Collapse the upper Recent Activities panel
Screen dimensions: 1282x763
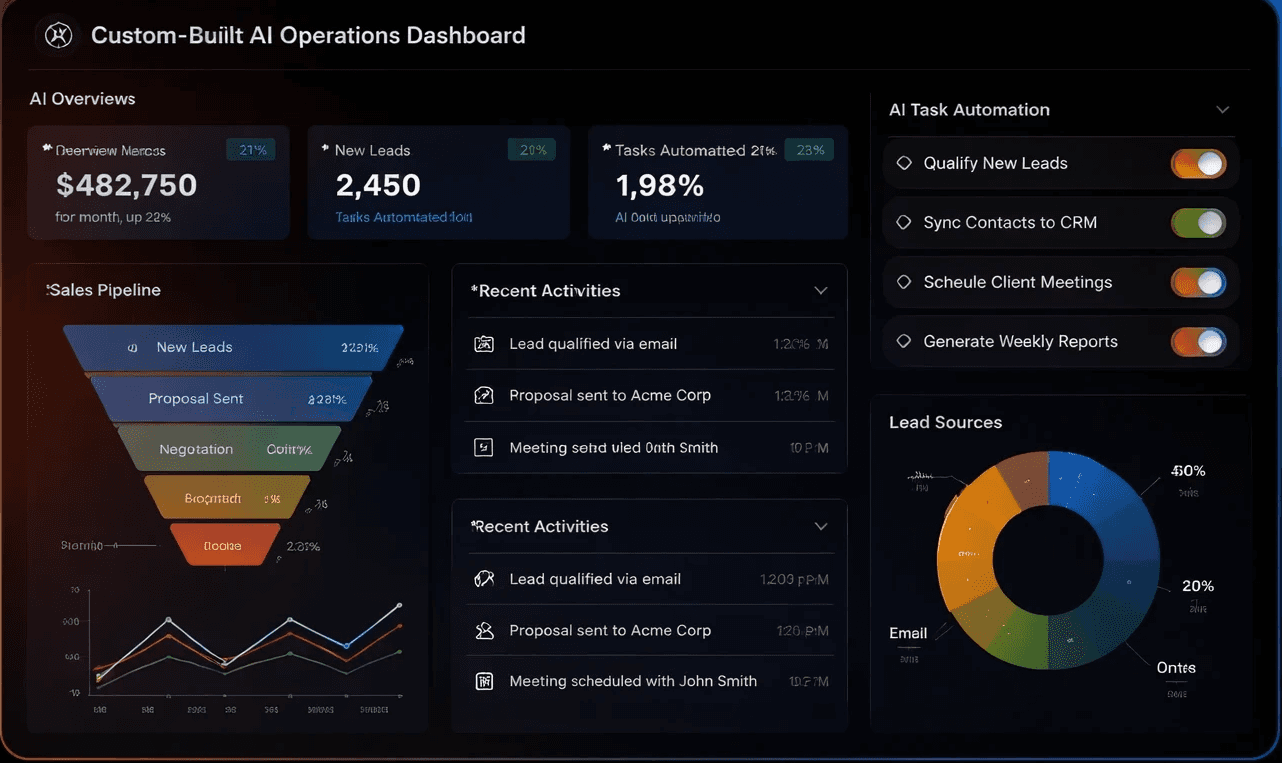[x=821, y=290]
